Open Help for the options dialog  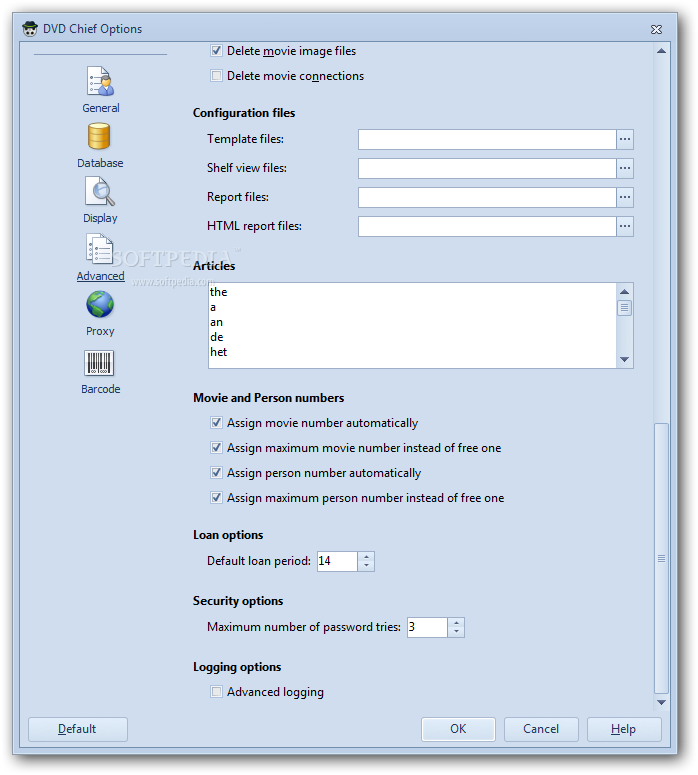(624, 729)
